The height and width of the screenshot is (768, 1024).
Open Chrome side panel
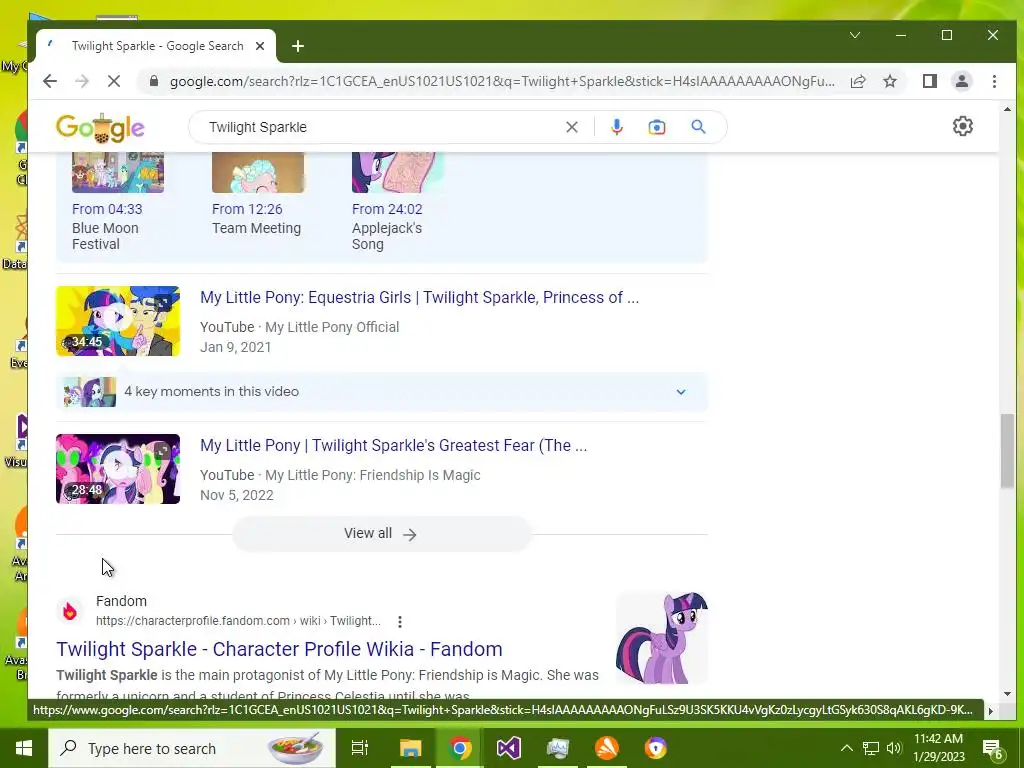click(929, 81)
